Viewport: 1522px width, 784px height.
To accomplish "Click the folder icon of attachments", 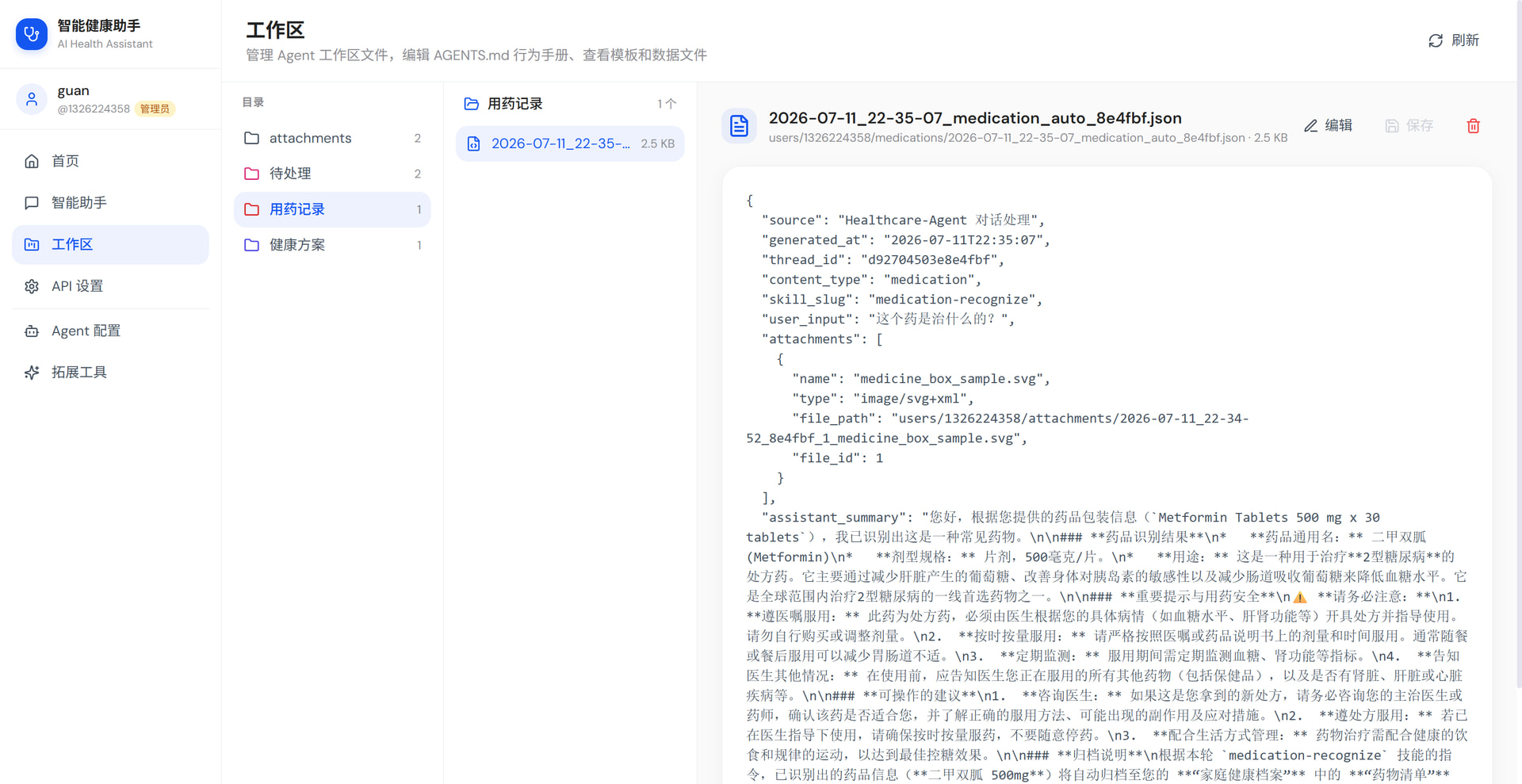I will [x=251, y=138].
